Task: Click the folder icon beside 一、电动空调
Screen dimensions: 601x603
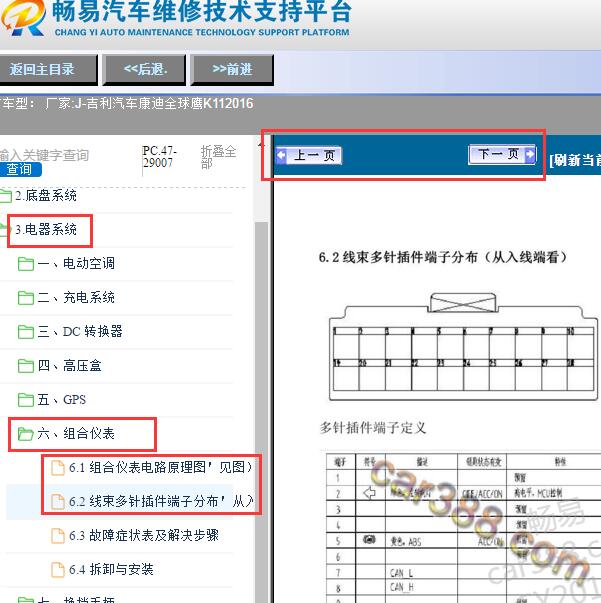Action: 26,264
